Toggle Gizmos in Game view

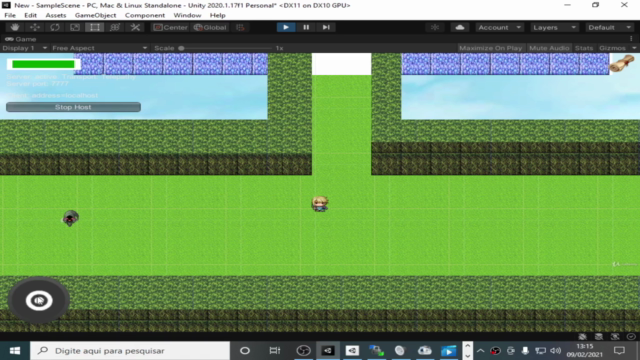point(612,48)
